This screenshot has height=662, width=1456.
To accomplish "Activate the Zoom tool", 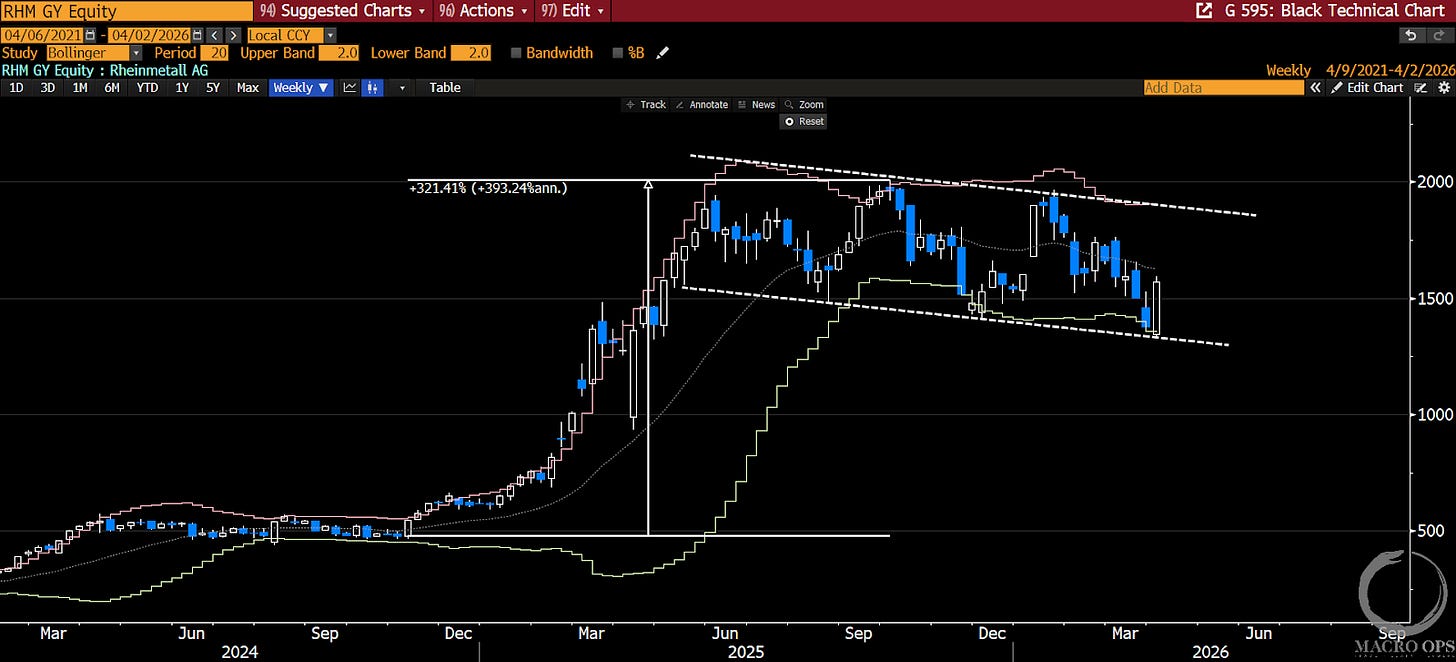I will point(804,104).
